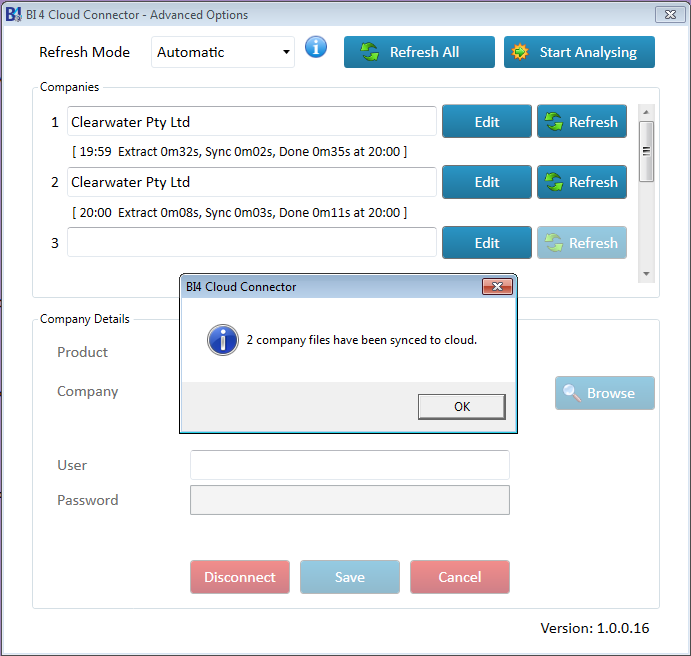Image resolution: width=691 pixels, height=656 pixels.
Task: Click the dimmed Refresh button in row 3
Action: coord(582,243)
